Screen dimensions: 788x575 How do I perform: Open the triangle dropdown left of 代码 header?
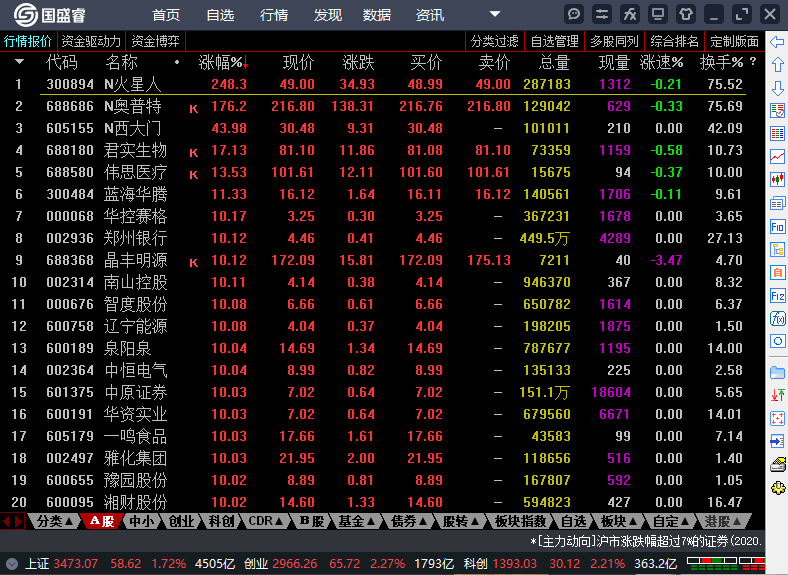pyautogui.click(x=19, y=62)
